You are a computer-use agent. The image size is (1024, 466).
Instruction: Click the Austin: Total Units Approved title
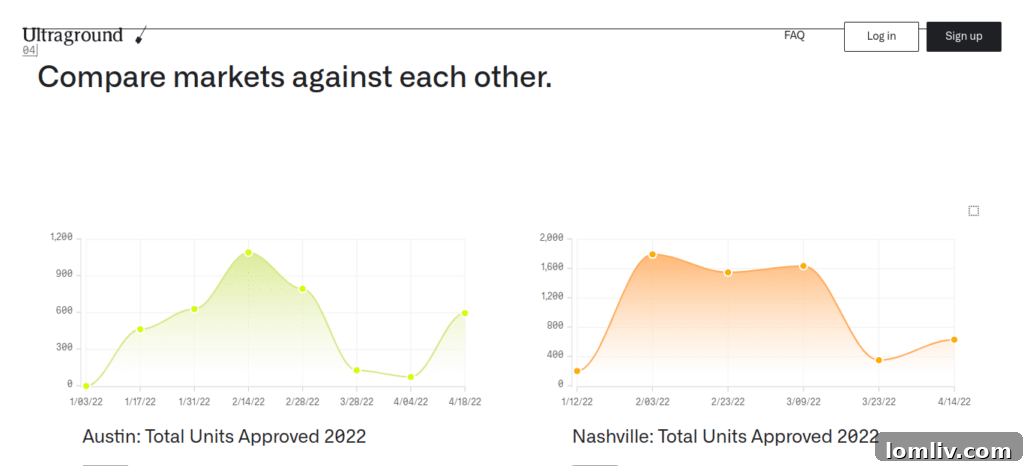click(x=224, y=437)
